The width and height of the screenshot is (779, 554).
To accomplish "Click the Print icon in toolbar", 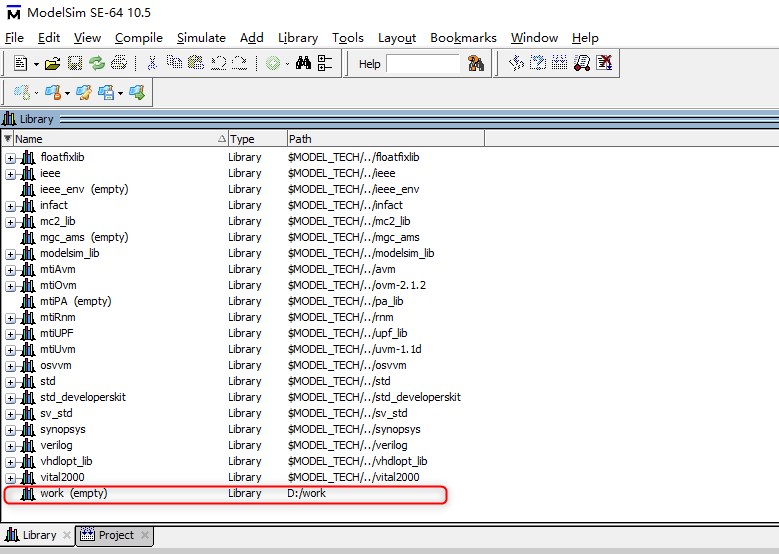I will pos(119,64).
